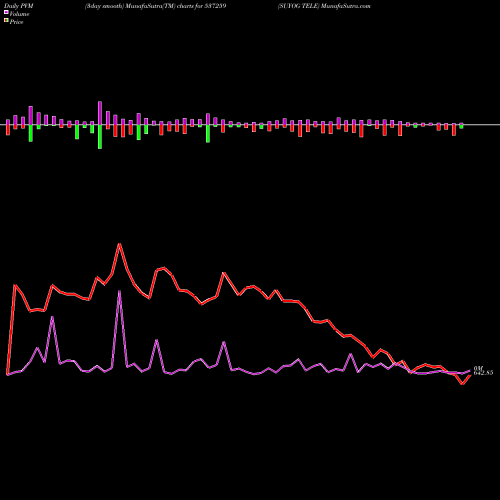500x500 pixels.
Task: Click the Price legend color swatch
Action: click(6, 21)
